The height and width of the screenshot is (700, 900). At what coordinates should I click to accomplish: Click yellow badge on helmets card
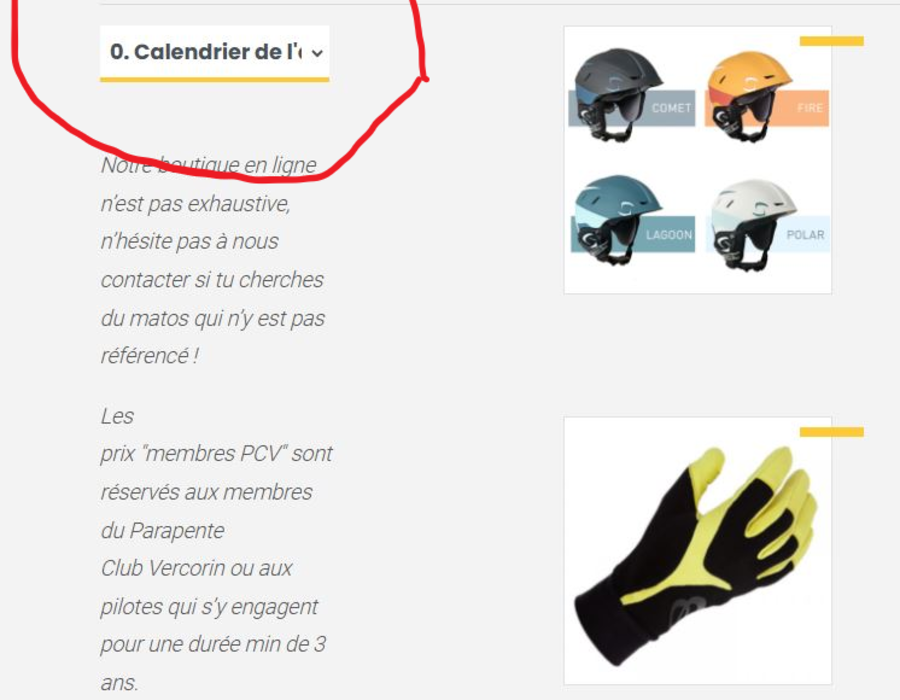click(x=832, y=41)
